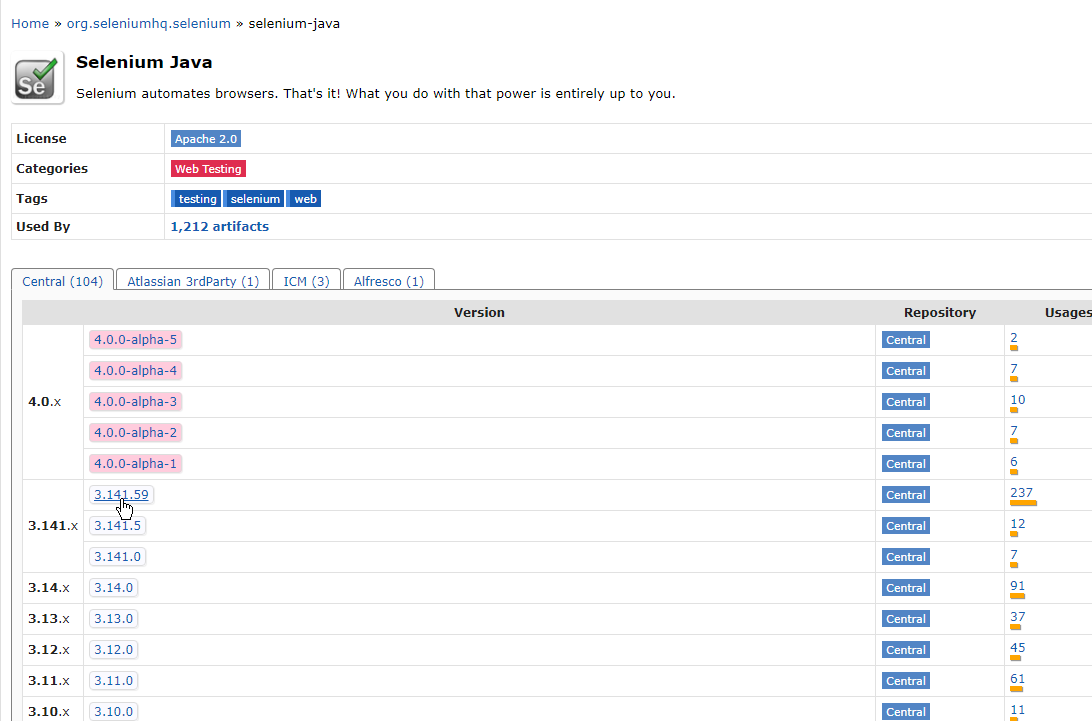Select version 3.14.0
This screenshot has height=721, width=1092.
point(113,588)
